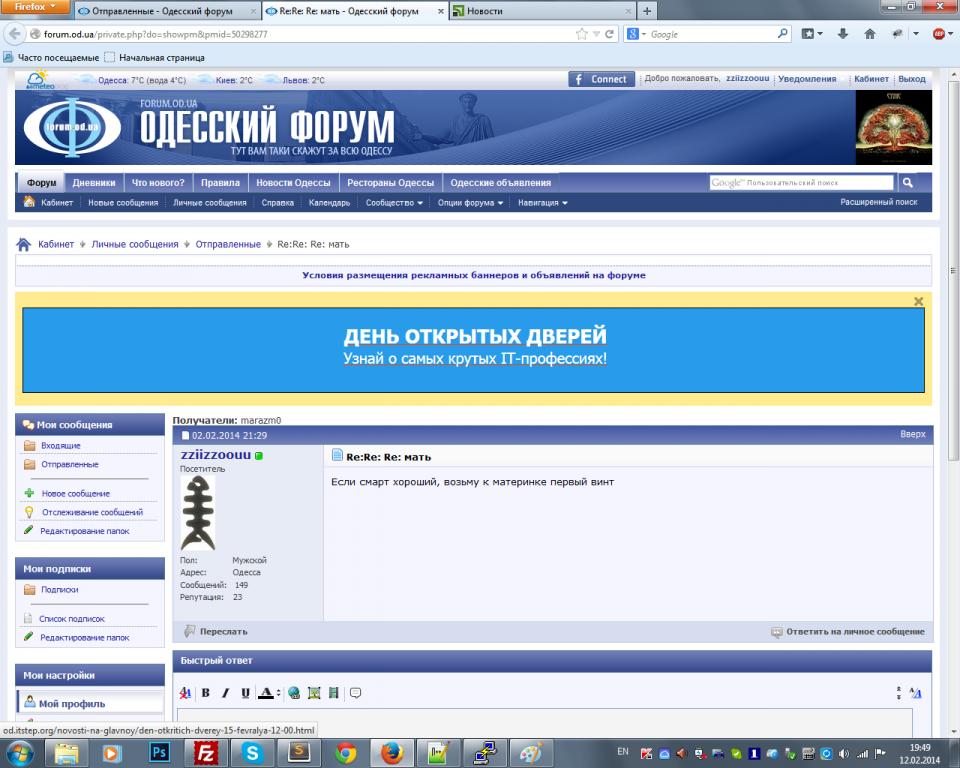Screen dimensions: 960x768
Task: Click the Firefox home button
Action: (x=869, y=34)
